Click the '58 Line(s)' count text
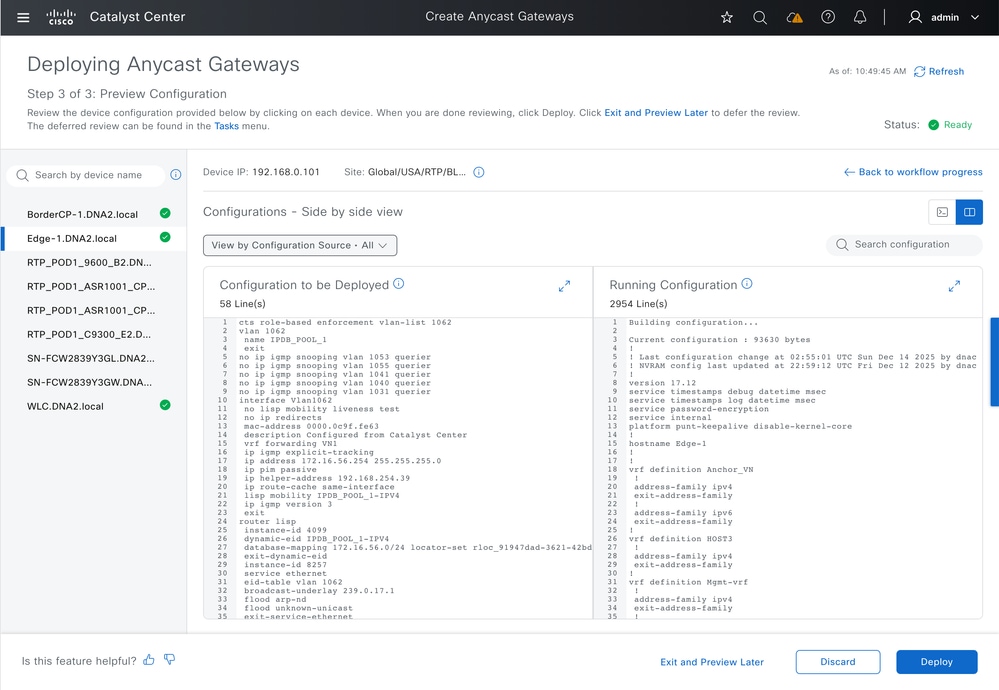The width and height of the screenshot is (999, 690). pos(243,304)
